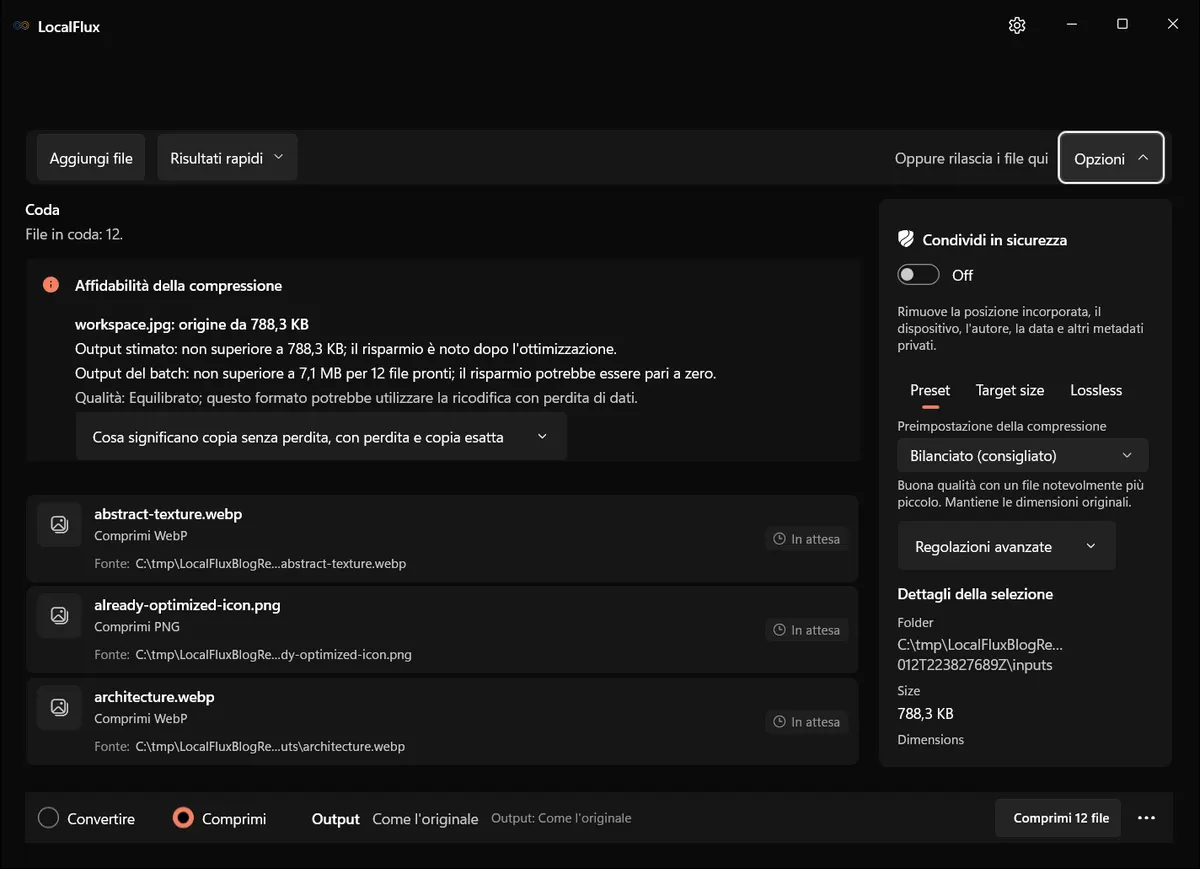This screenshot has height=869, width=1200.
Task: Click the abstract-texture.webp file name
Action: click(168, 514)
